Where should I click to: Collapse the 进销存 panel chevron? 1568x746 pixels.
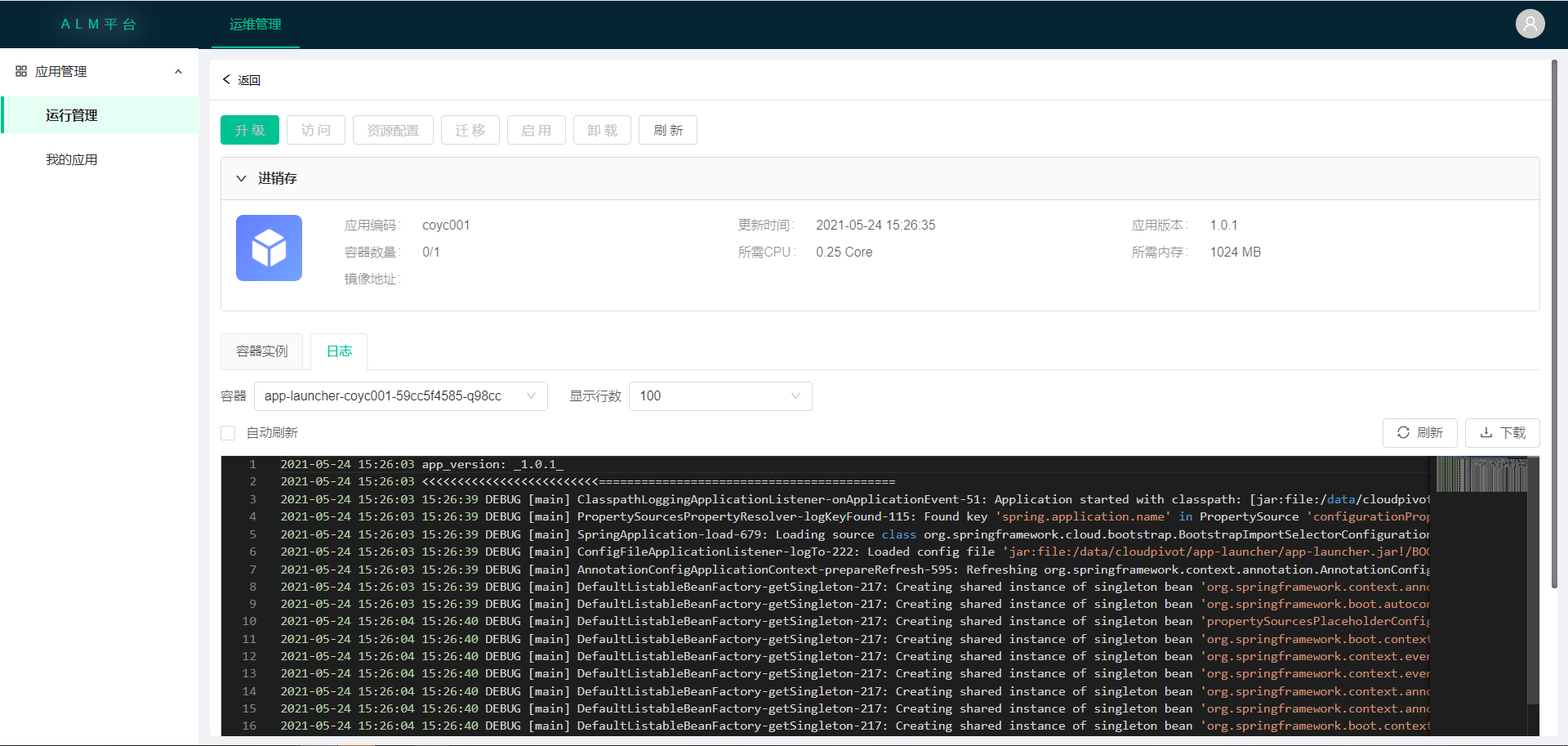241,178
